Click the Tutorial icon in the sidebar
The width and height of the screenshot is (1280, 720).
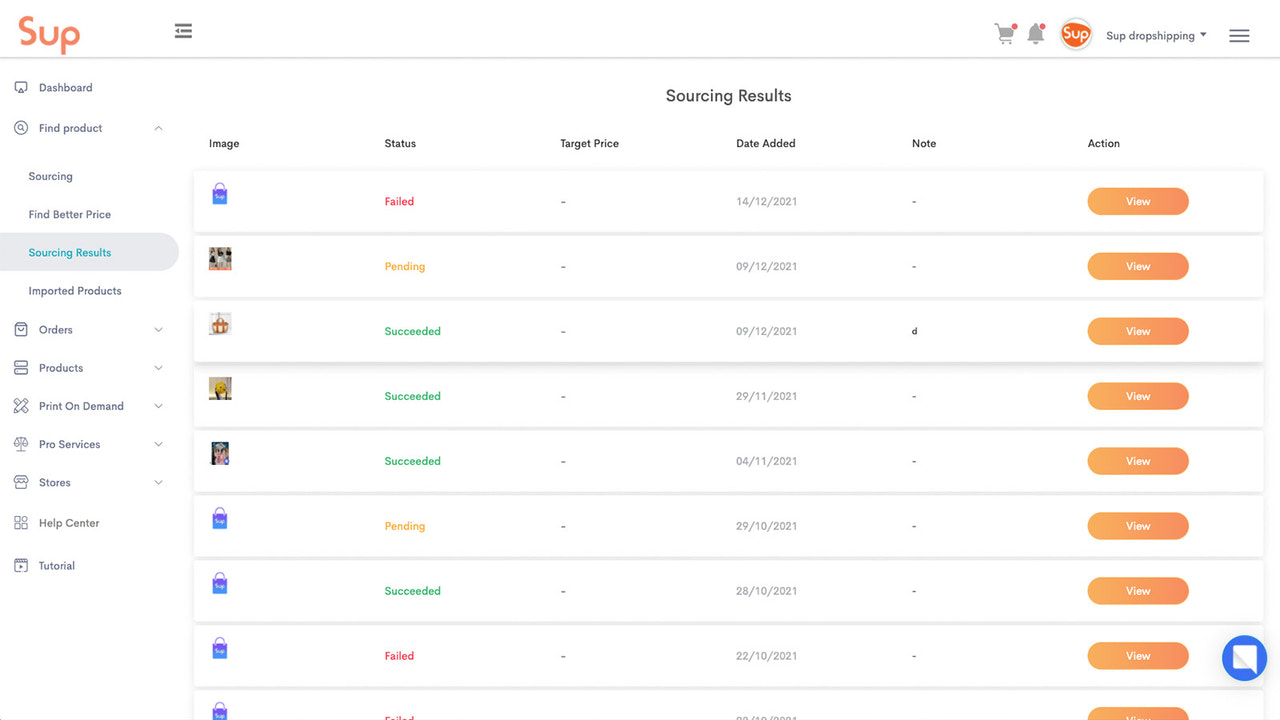tap(21, 566)
